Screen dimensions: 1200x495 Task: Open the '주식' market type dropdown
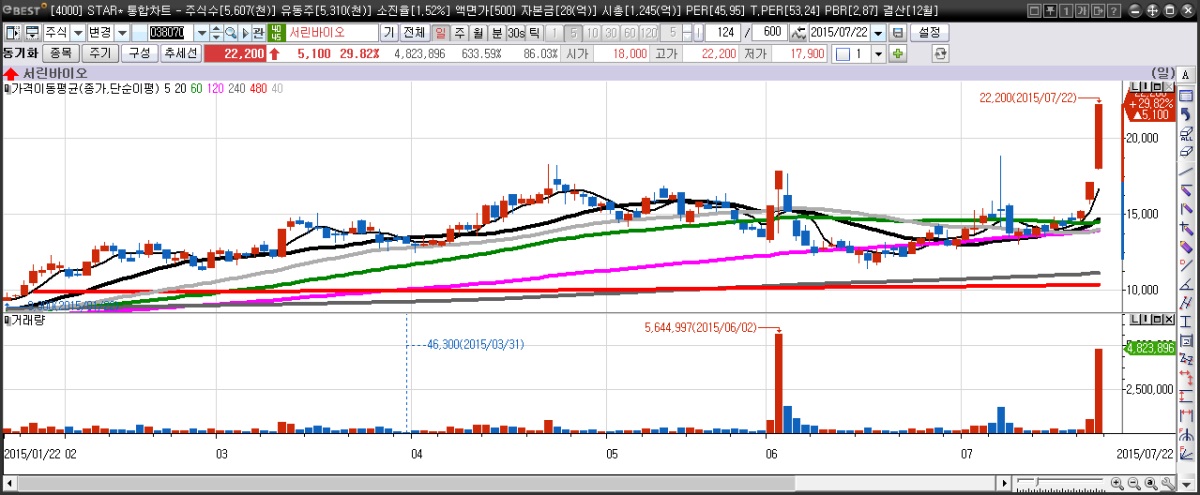77,33
